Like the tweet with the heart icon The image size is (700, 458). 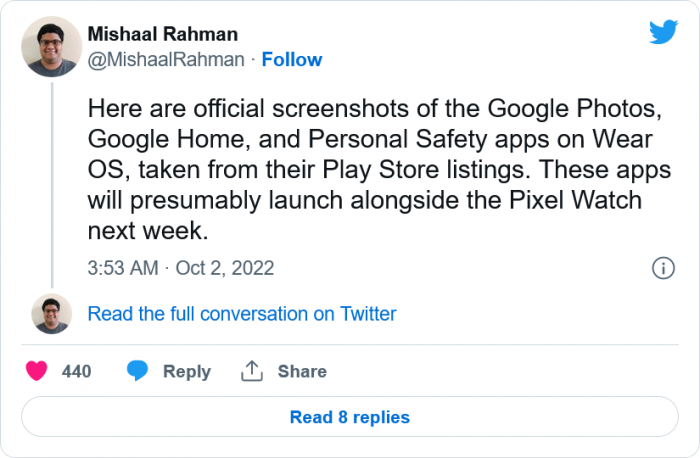point(37,371)
